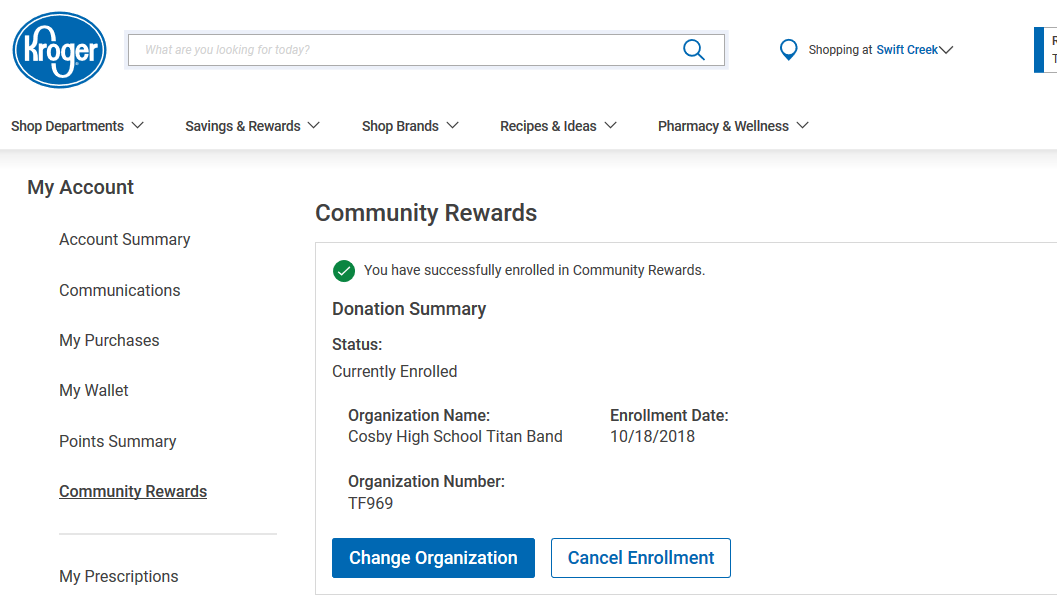Click the Community Rewards page heading
Viewport: 1057px width, 608px height.
pyautogui.click(x=426, y=213)
